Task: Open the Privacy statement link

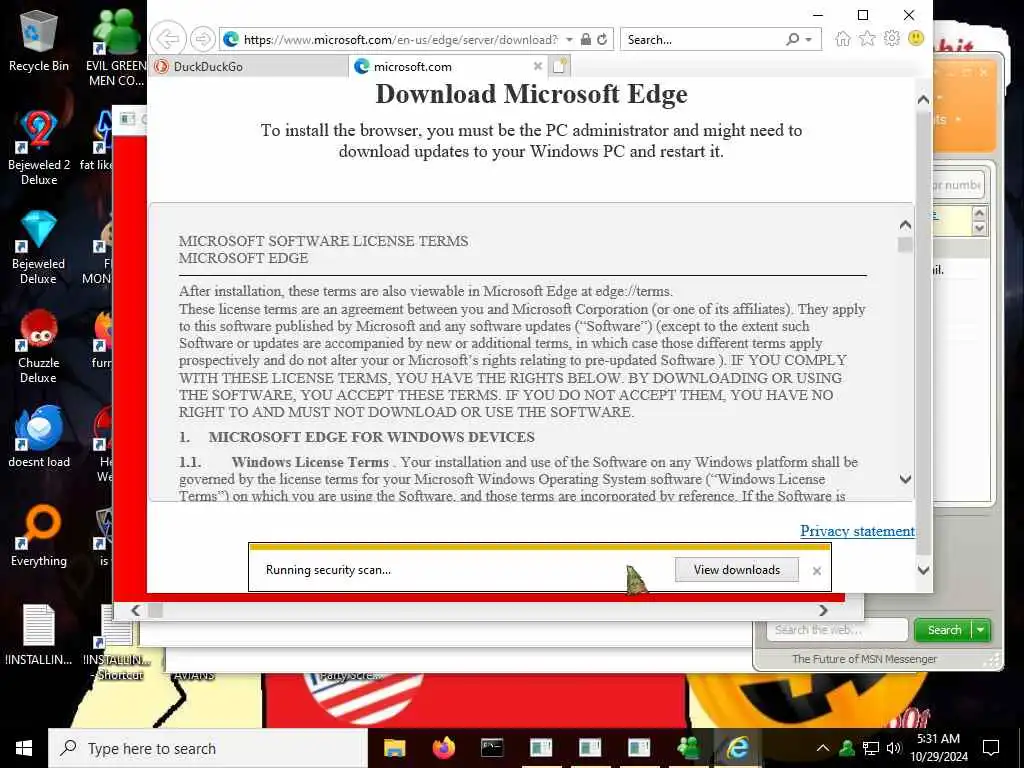Action: click(857, 531)
